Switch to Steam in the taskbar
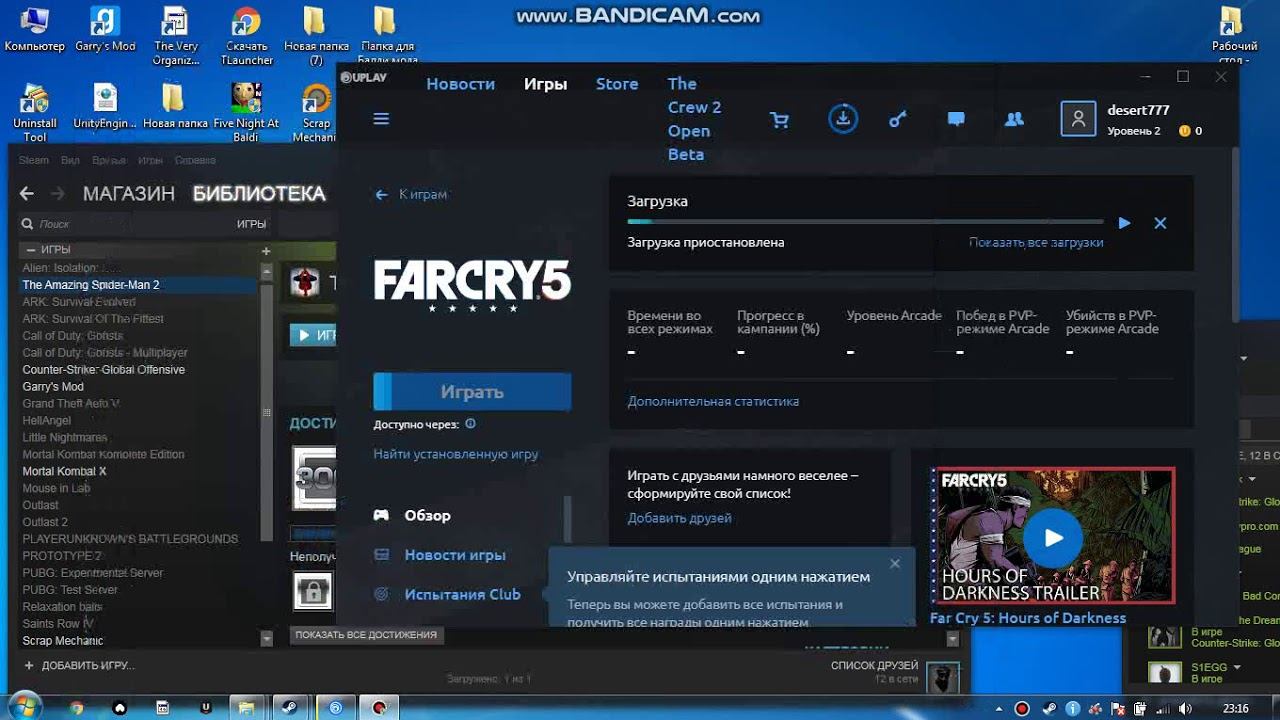 292,707
